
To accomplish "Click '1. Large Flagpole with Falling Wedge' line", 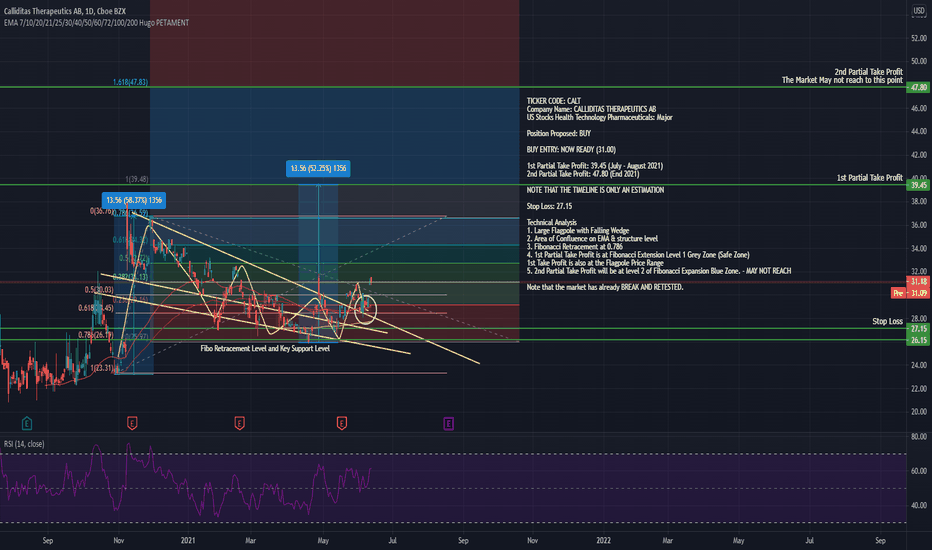I will point(577,231).
